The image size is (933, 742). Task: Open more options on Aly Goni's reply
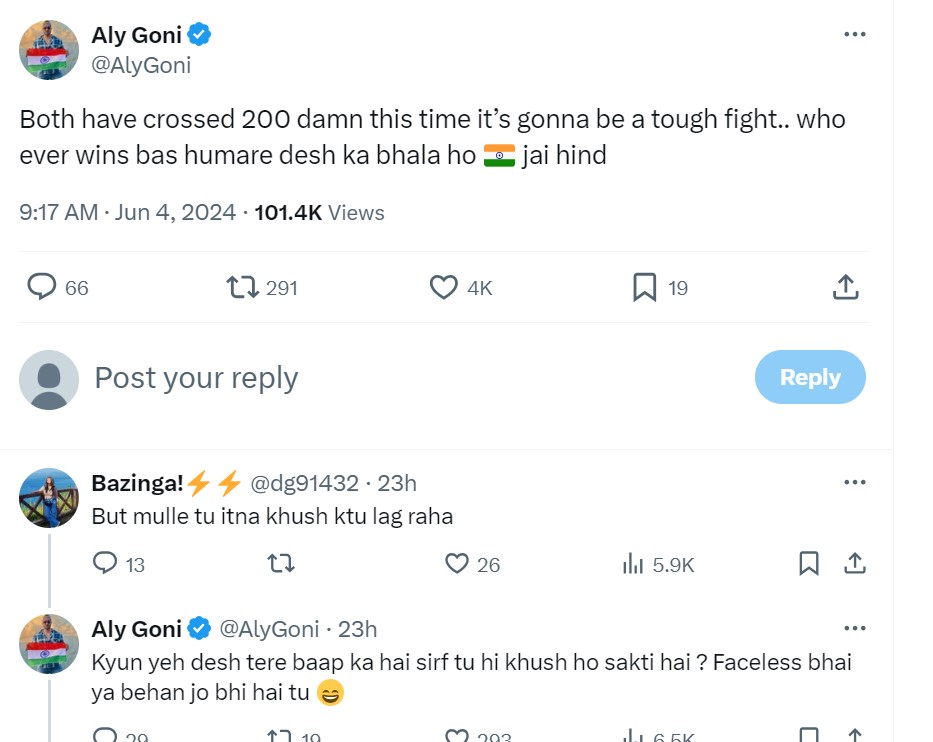(854, 628)
